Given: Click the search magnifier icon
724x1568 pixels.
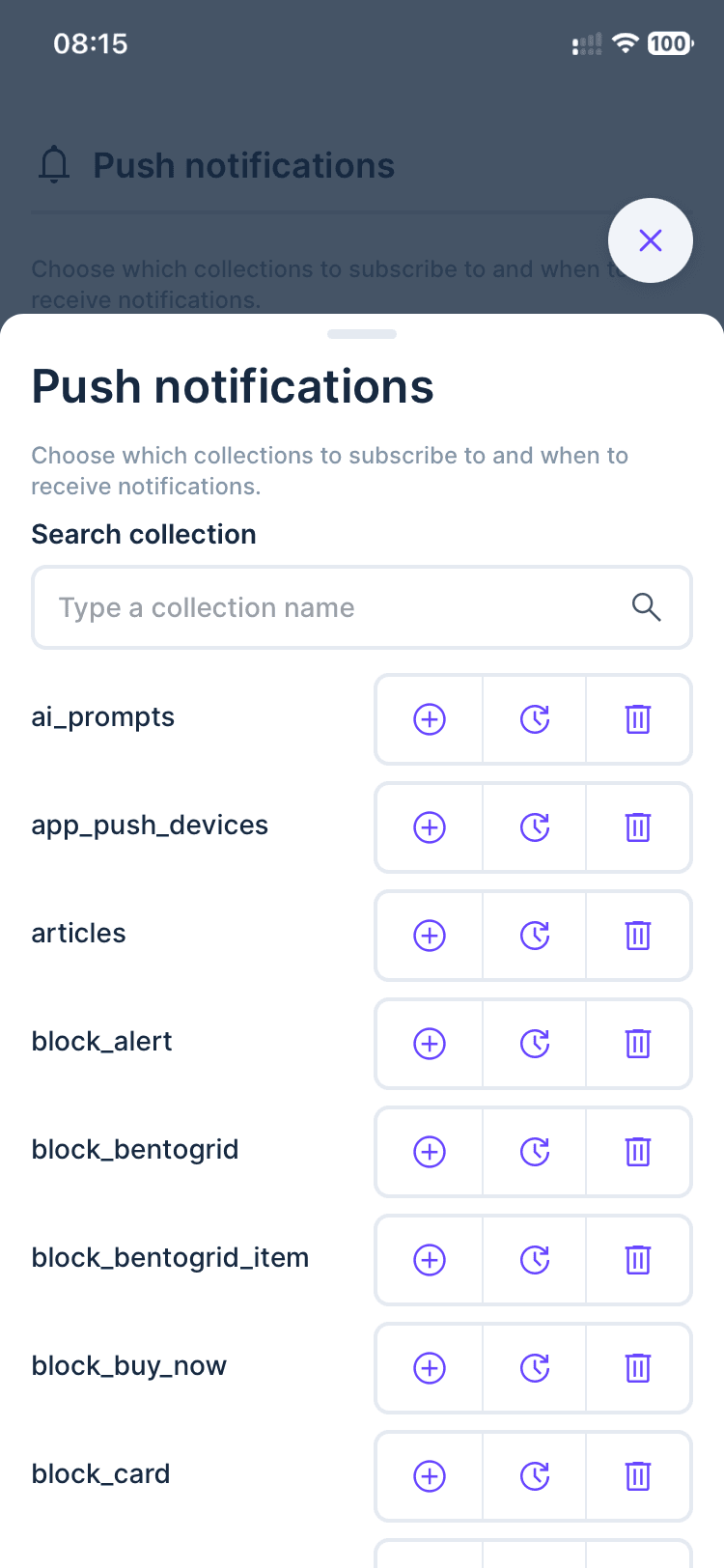Looking at the screenshot, I should pyautogui.click(x=647, y=607).
